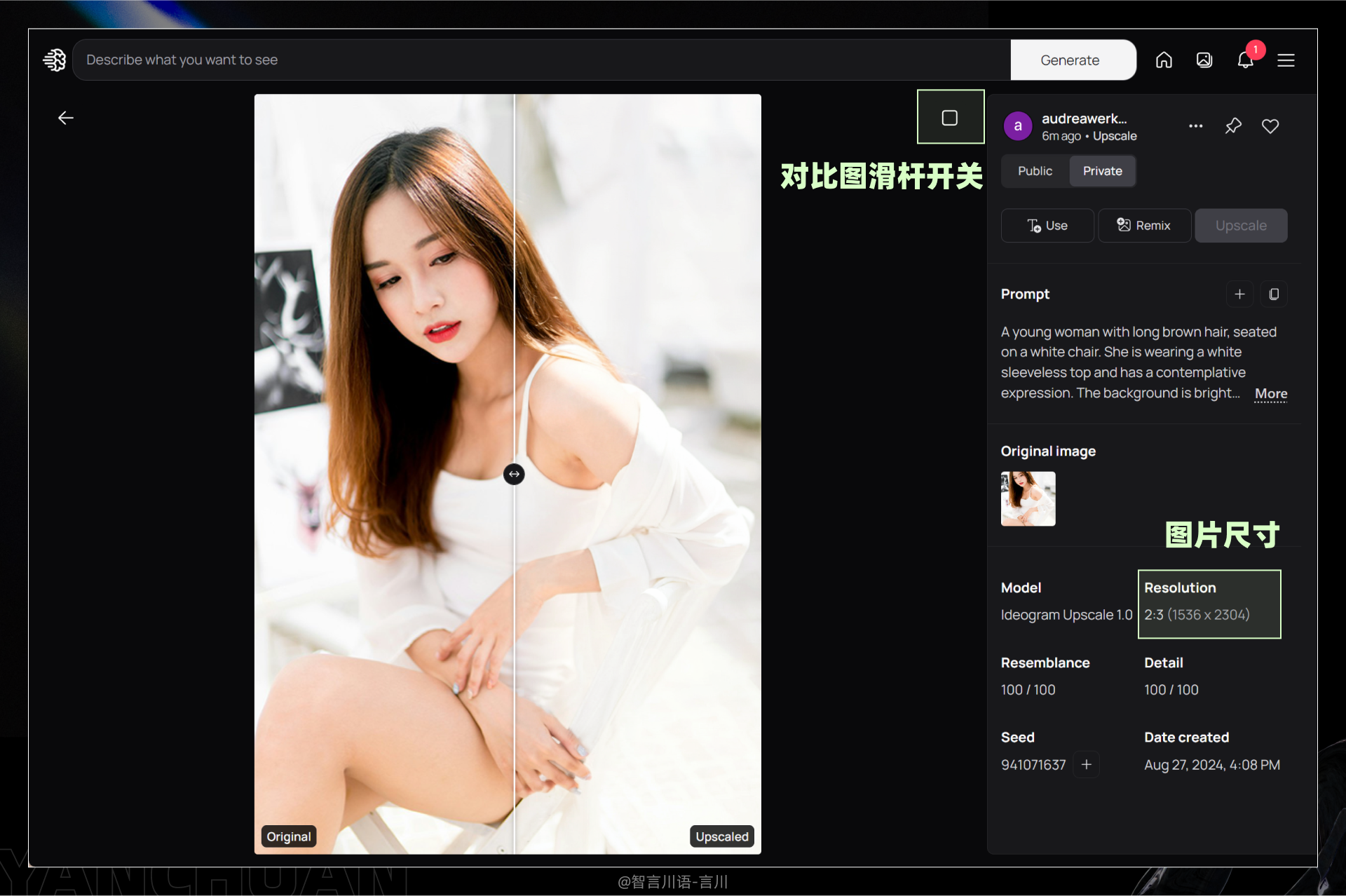1346x896 pixels.
Task: Click the prompt description paragraph
Action: tap(1138, 362)
